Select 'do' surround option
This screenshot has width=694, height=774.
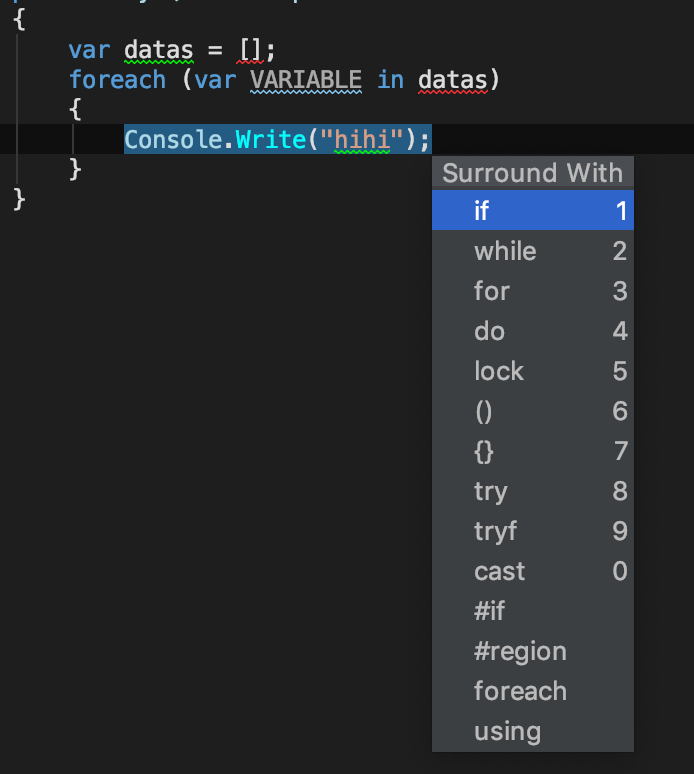[x=531, y=331]
